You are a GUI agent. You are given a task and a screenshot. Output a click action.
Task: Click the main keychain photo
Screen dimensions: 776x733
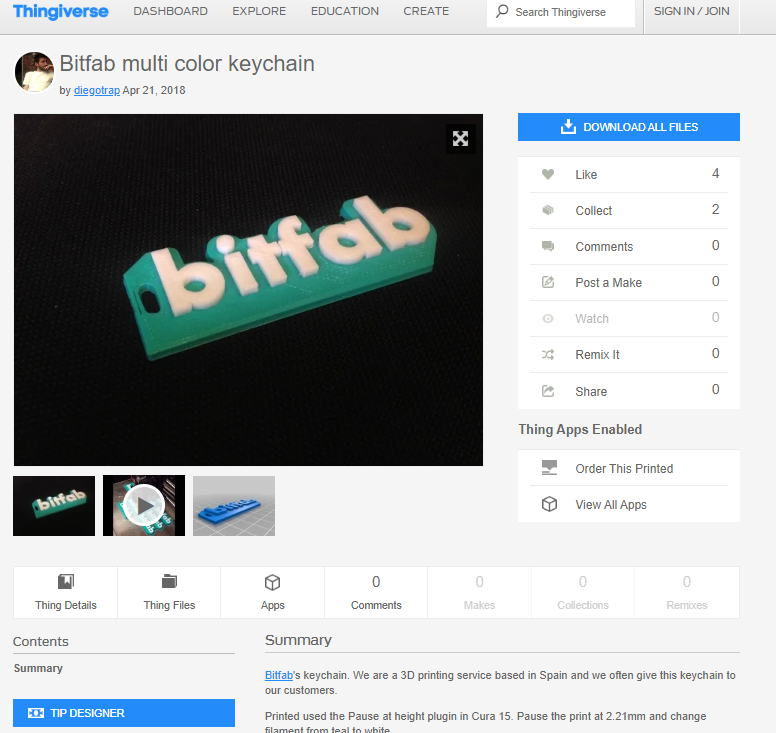pyautogui.click(x=248, y=290)
